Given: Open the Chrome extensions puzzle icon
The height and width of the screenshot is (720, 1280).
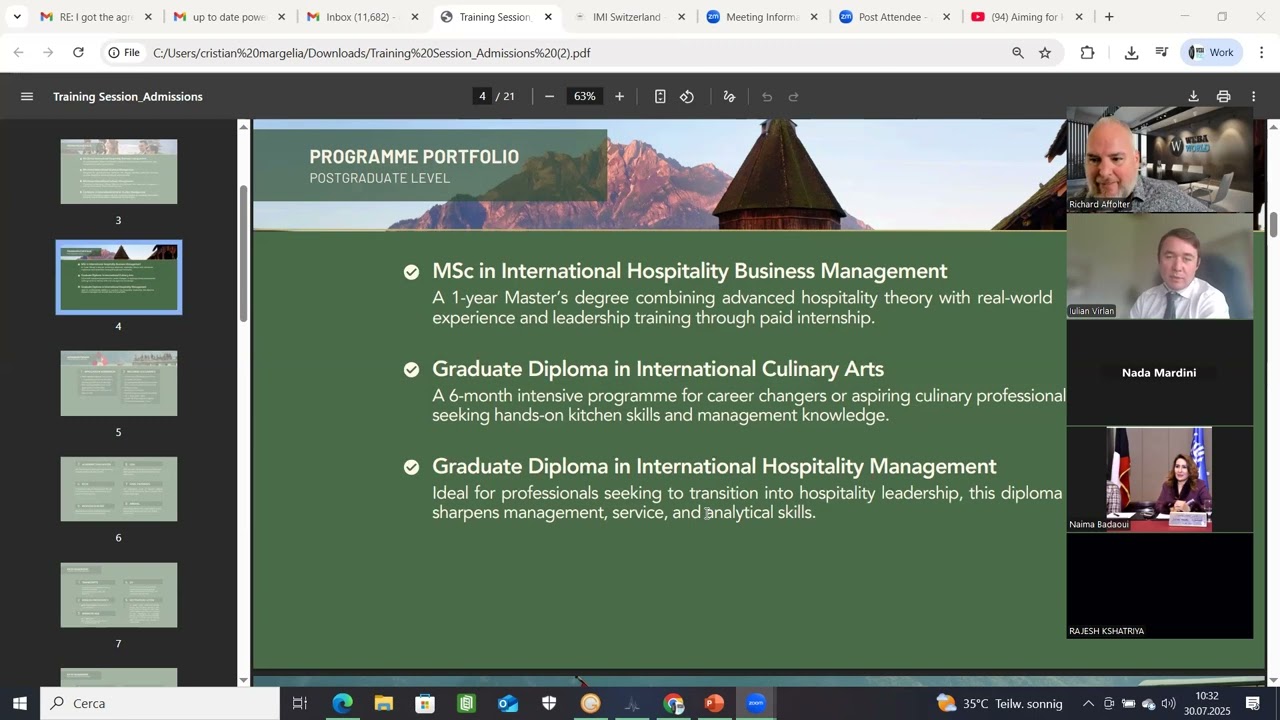Looking at the screenshot, I should point(1088,53).
